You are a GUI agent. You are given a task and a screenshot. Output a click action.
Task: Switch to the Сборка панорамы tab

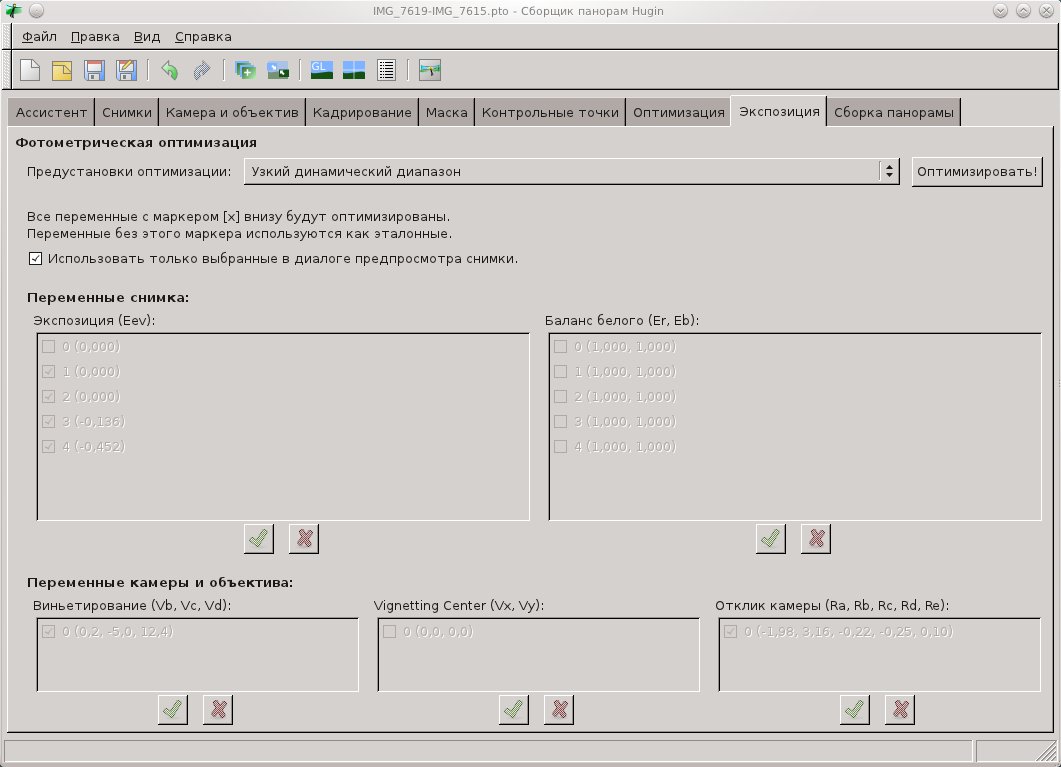[x=895, y=113]
